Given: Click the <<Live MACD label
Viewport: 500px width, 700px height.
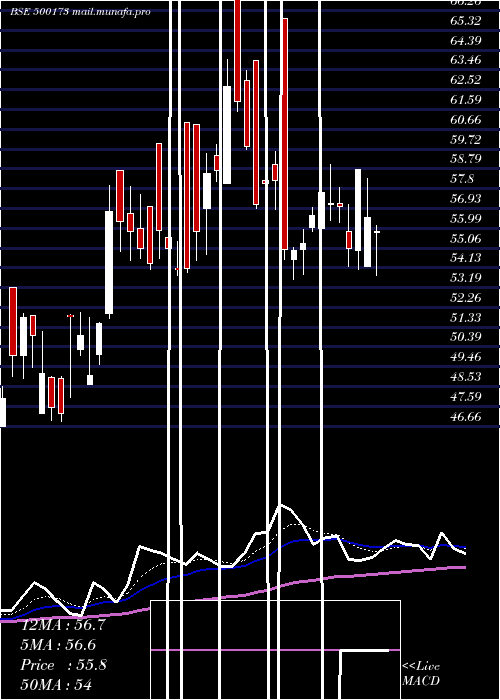Looking at the screenshot, I should point(421,674).
